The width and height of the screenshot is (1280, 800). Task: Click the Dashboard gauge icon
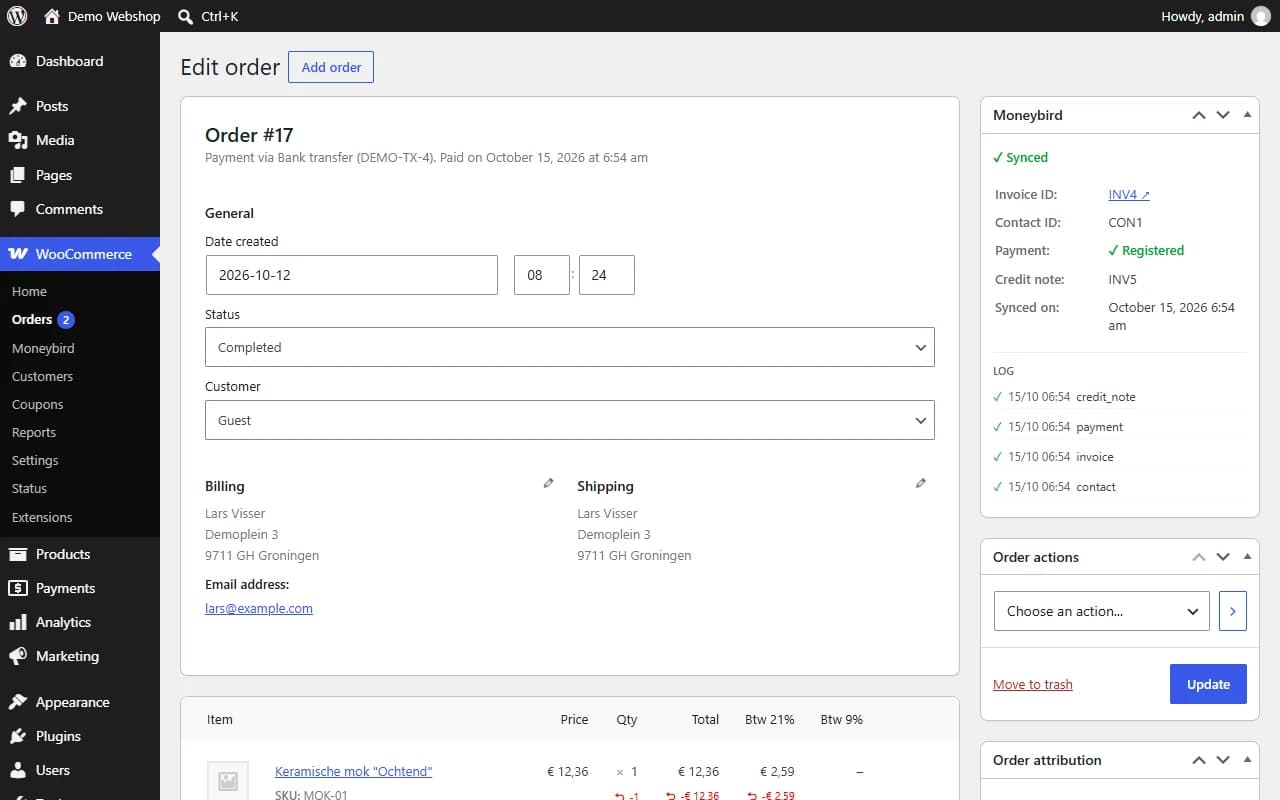18,61
